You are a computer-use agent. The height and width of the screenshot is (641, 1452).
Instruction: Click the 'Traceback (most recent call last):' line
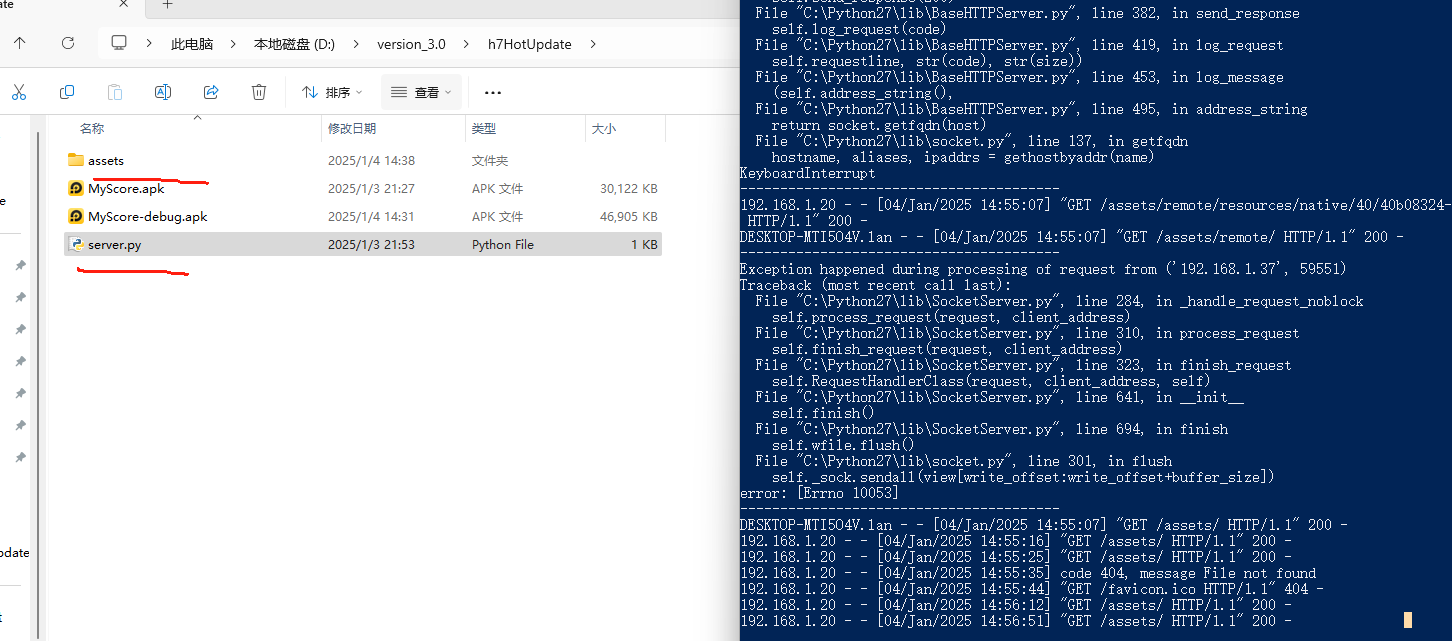coord(875,285)
